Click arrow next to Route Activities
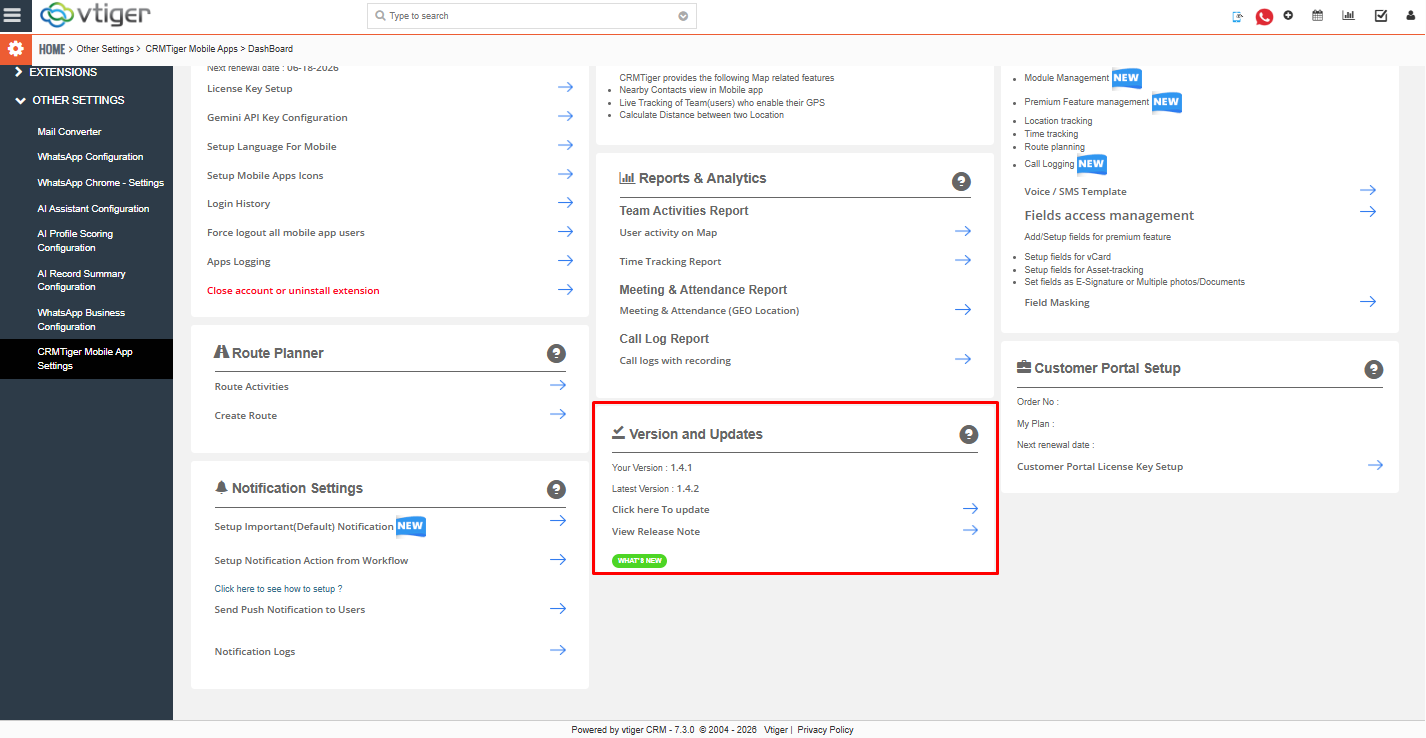1426x738 pixels. pyautogui.click(x=558, y=385)
